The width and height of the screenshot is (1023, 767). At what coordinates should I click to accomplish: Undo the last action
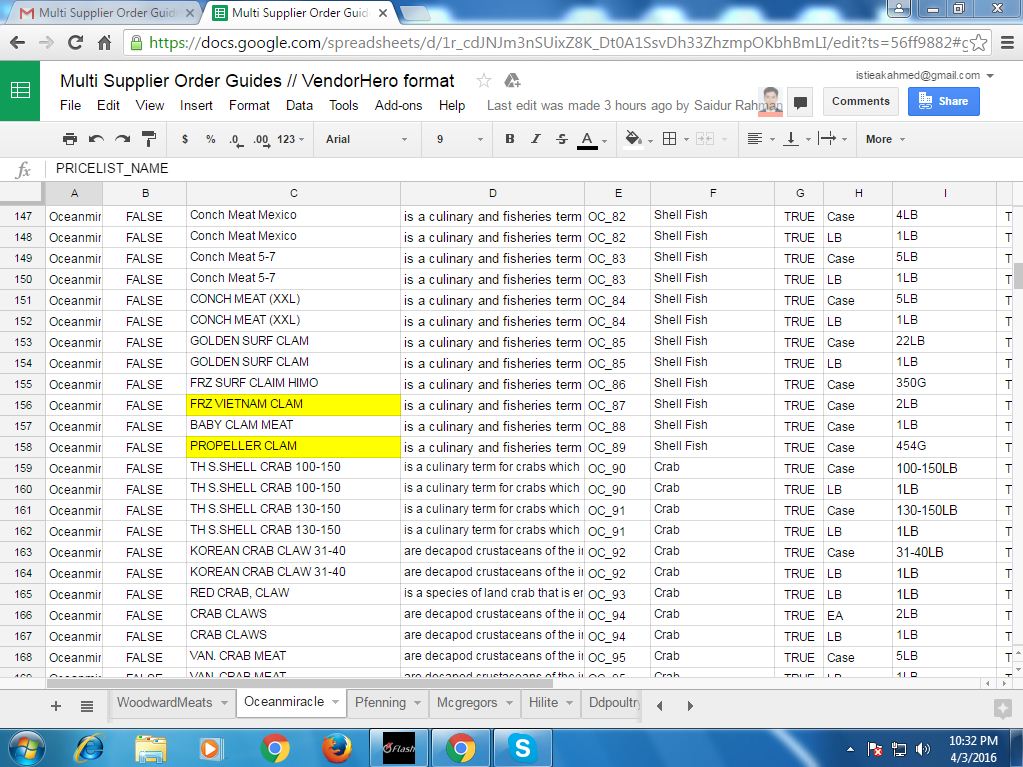click(x=96, y=139)
